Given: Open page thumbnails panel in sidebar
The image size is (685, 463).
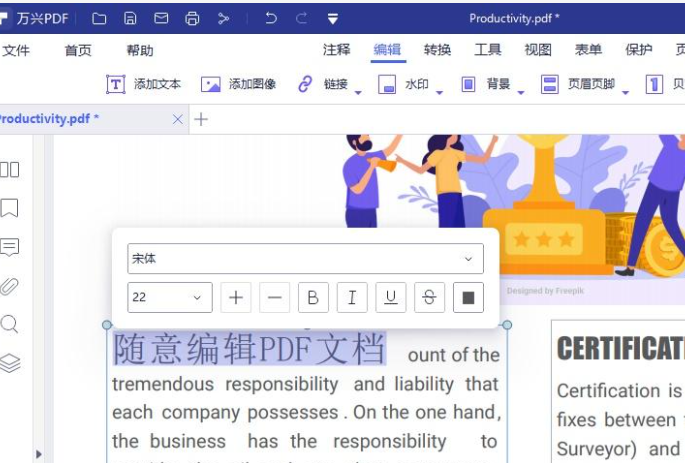Looking at the screenshot, I should (x=10, y=169).
